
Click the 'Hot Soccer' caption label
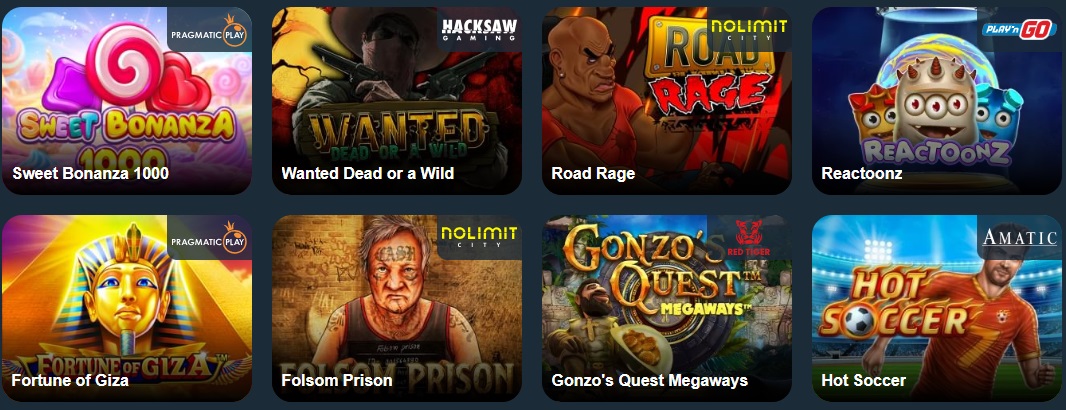863,380
